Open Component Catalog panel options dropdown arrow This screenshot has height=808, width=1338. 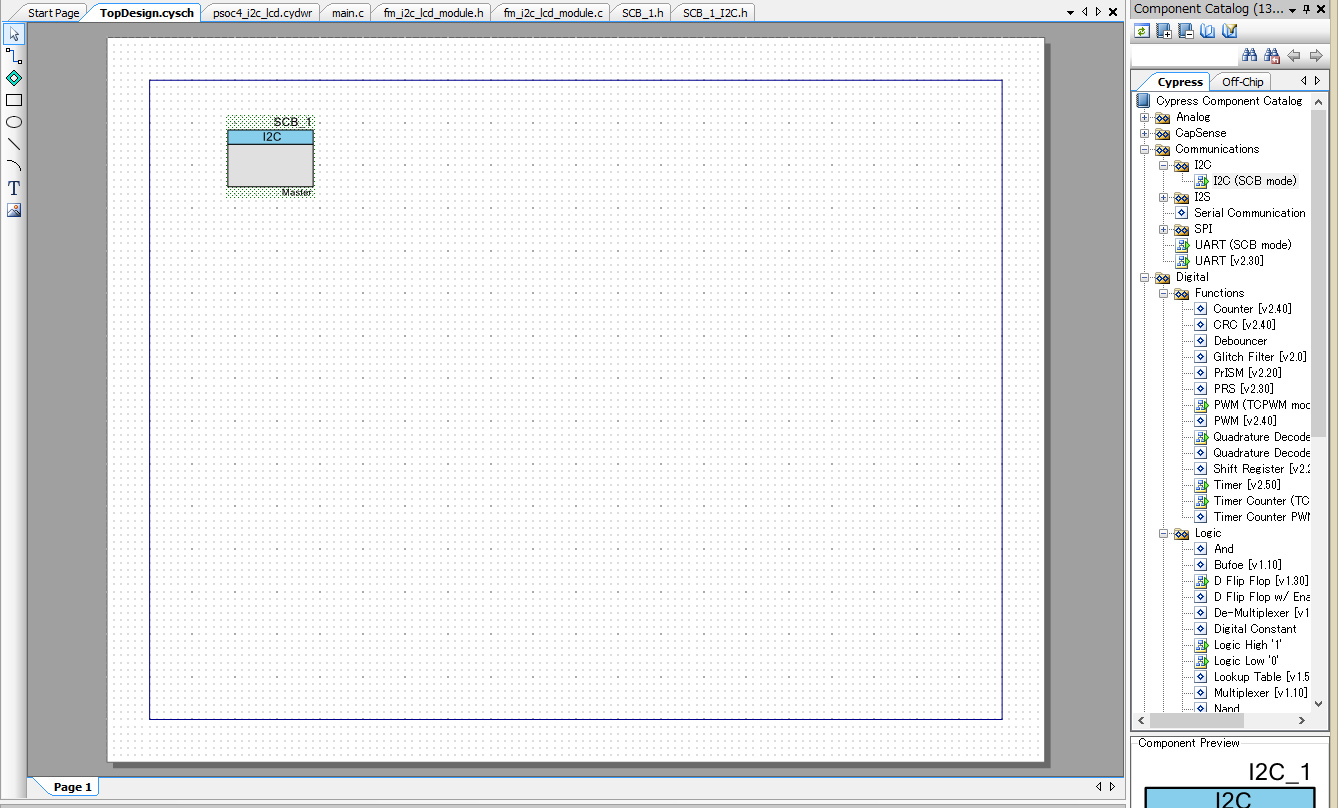point(1292,9)
